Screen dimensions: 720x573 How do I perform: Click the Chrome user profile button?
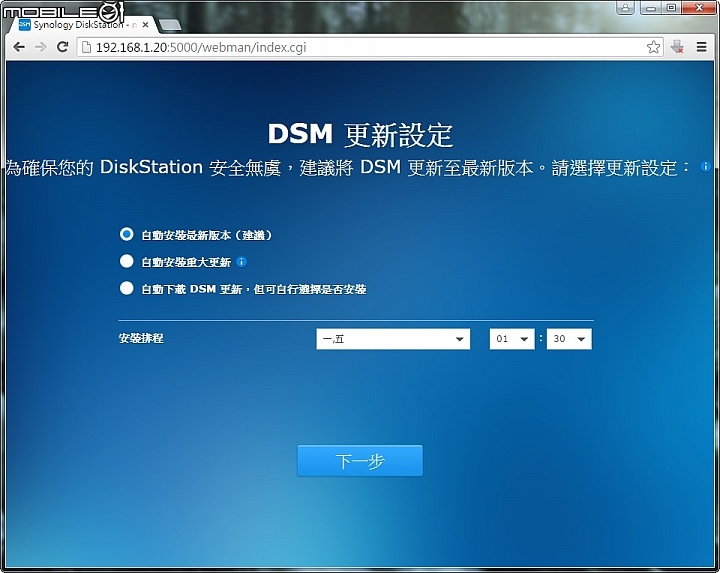625,7
